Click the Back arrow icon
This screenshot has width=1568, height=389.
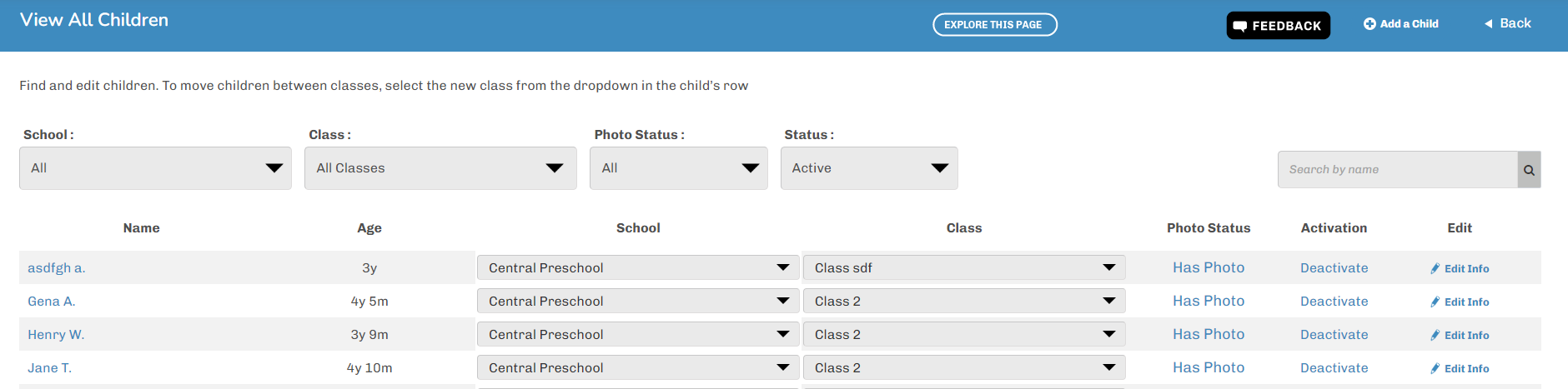click(1488, 24)
